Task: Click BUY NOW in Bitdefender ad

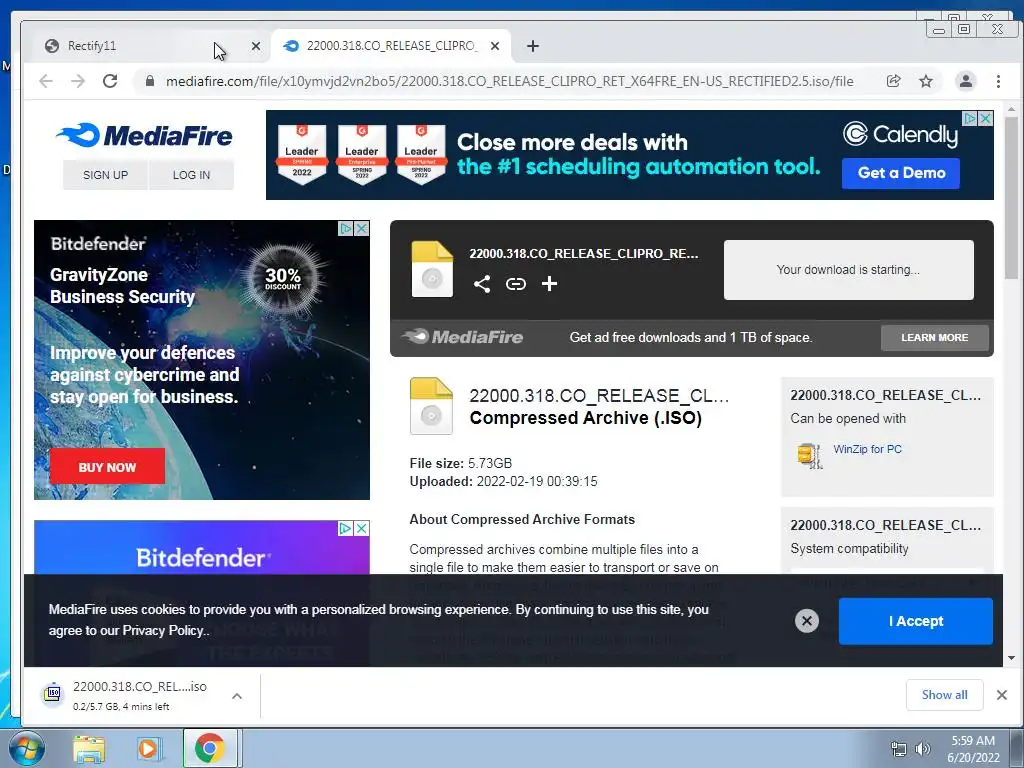Action: 107,467
